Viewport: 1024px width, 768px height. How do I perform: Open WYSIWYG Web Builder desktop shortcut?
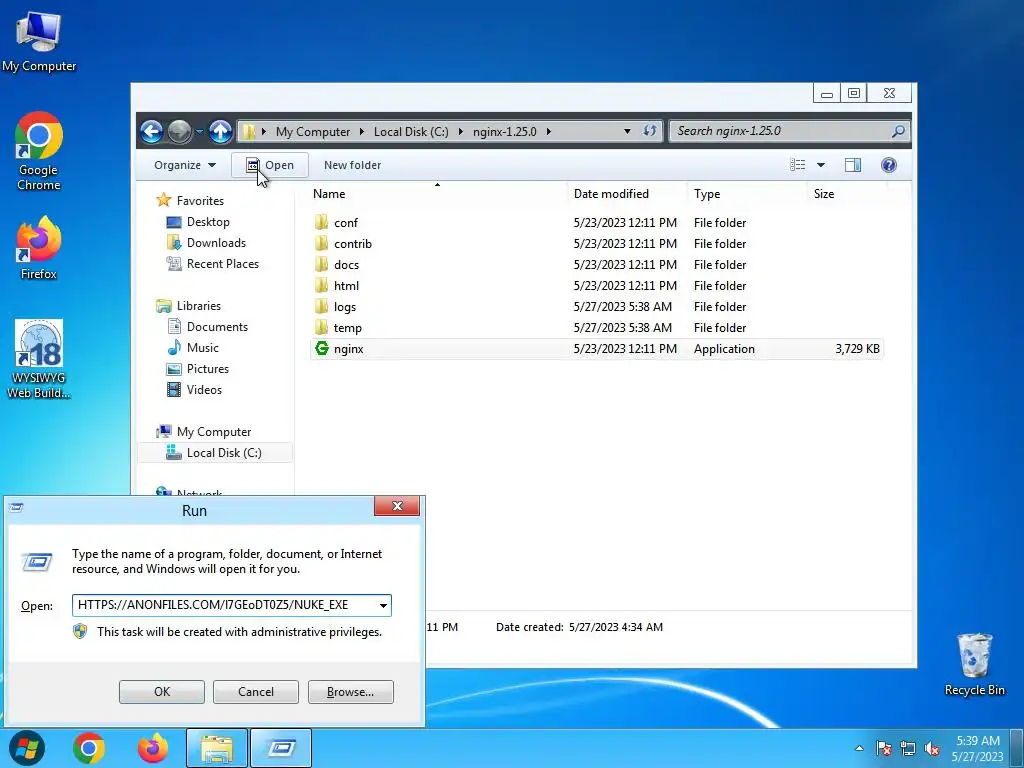tap(39, 359)
